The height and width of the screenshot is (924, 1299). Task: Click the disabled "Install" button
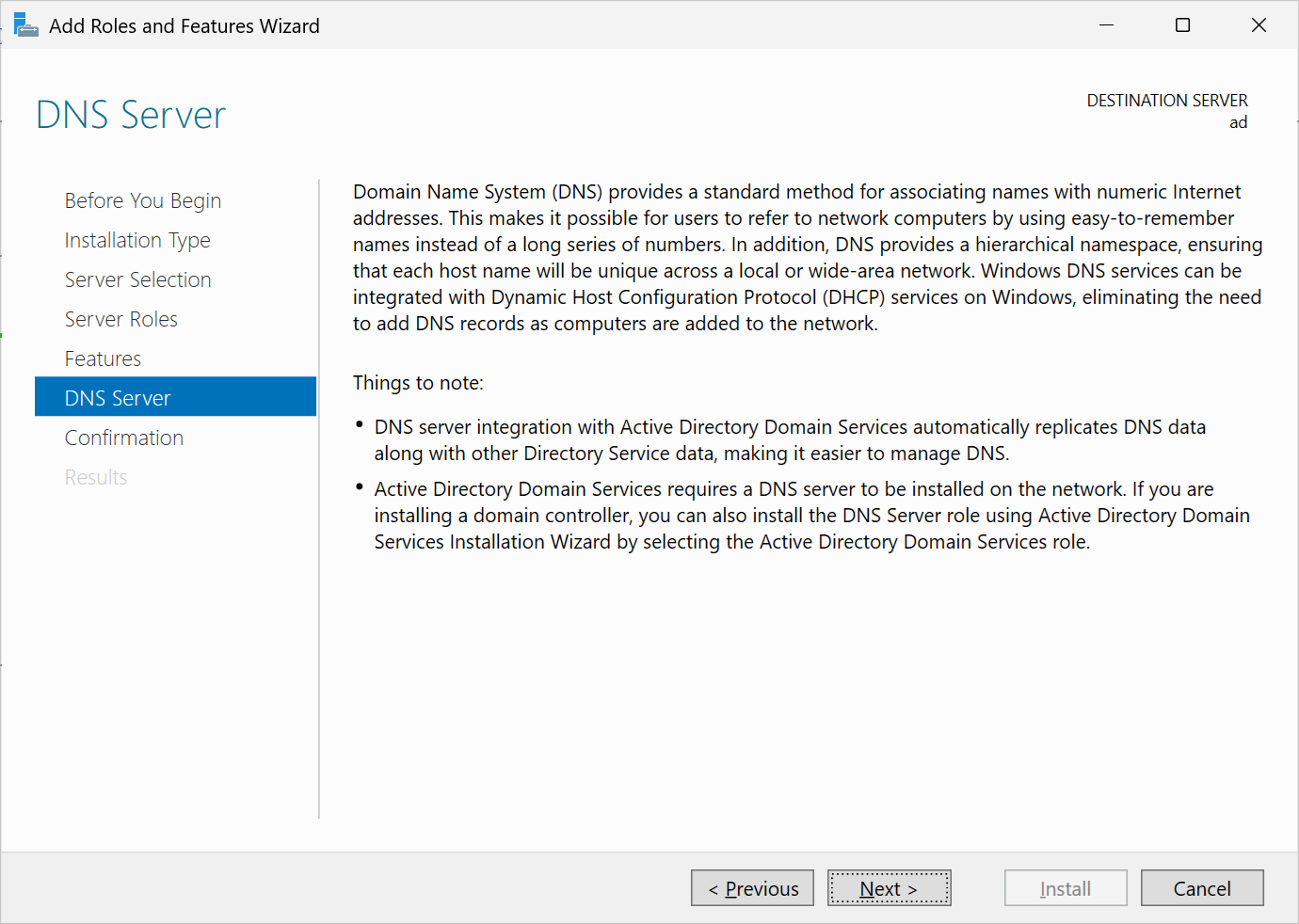pyautogui.click(x=1066, y=887)
